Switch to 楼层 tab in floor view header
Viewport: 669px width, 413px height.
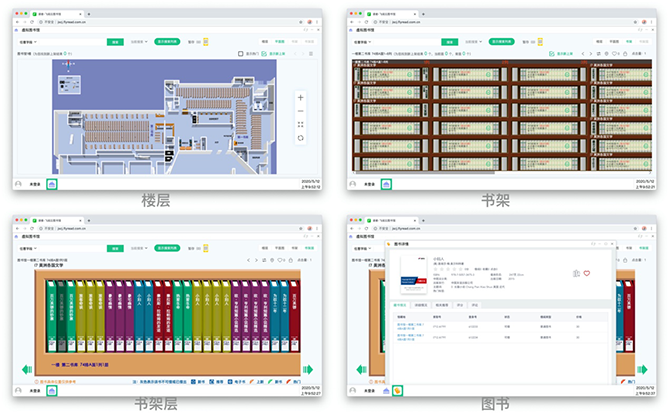(263, 42)
